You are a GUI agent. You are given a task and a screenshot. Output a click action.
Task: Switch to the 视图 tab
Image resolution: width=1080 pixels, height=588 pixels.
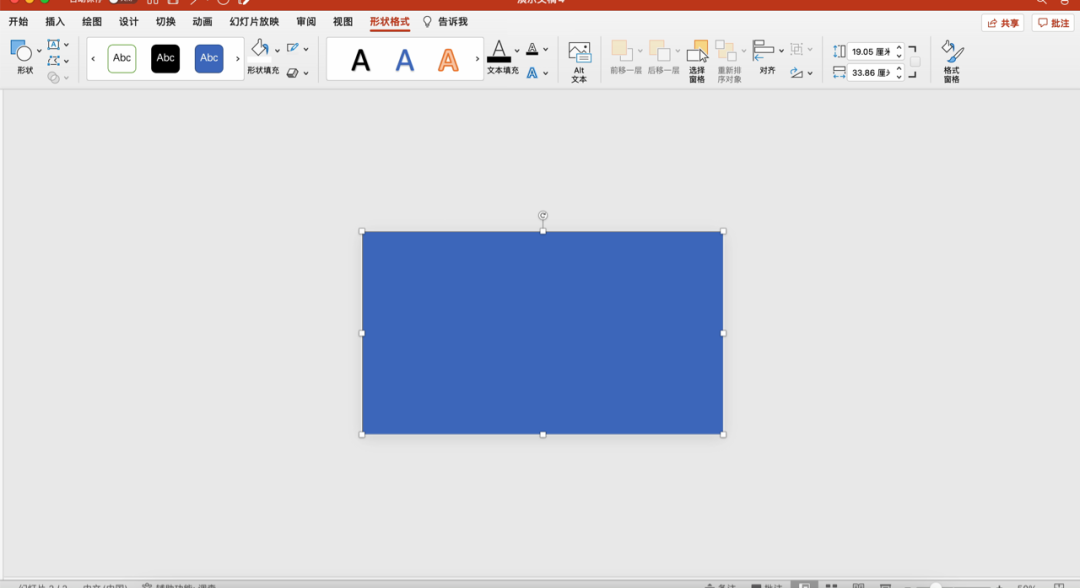pos(343,22)
